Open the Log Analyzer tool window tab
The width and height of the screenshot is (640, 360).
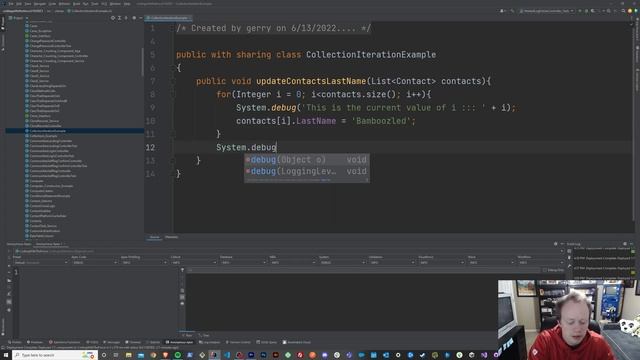(210, 342)
